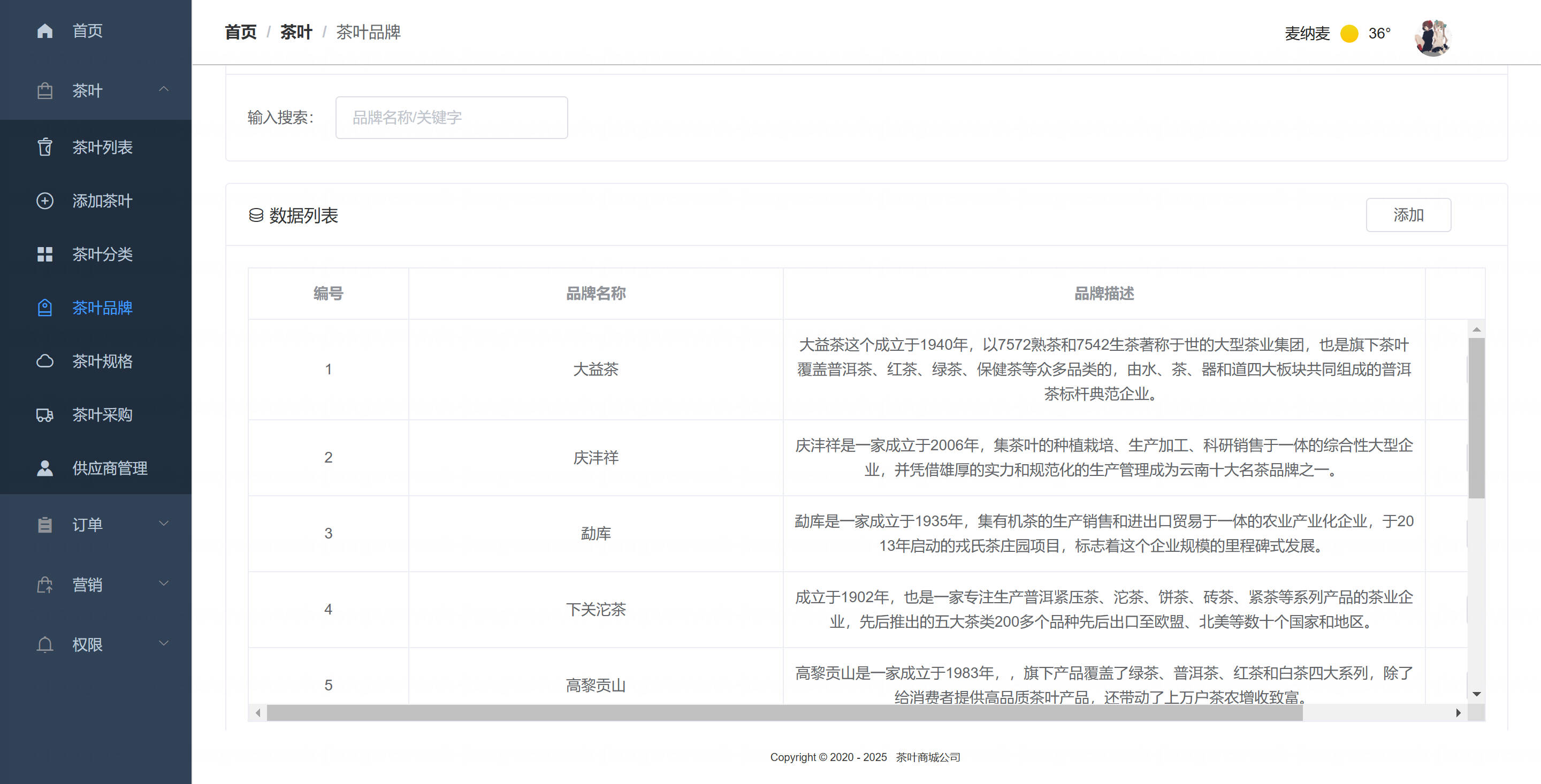Click the home icon in sidebar

click(45, 30)
